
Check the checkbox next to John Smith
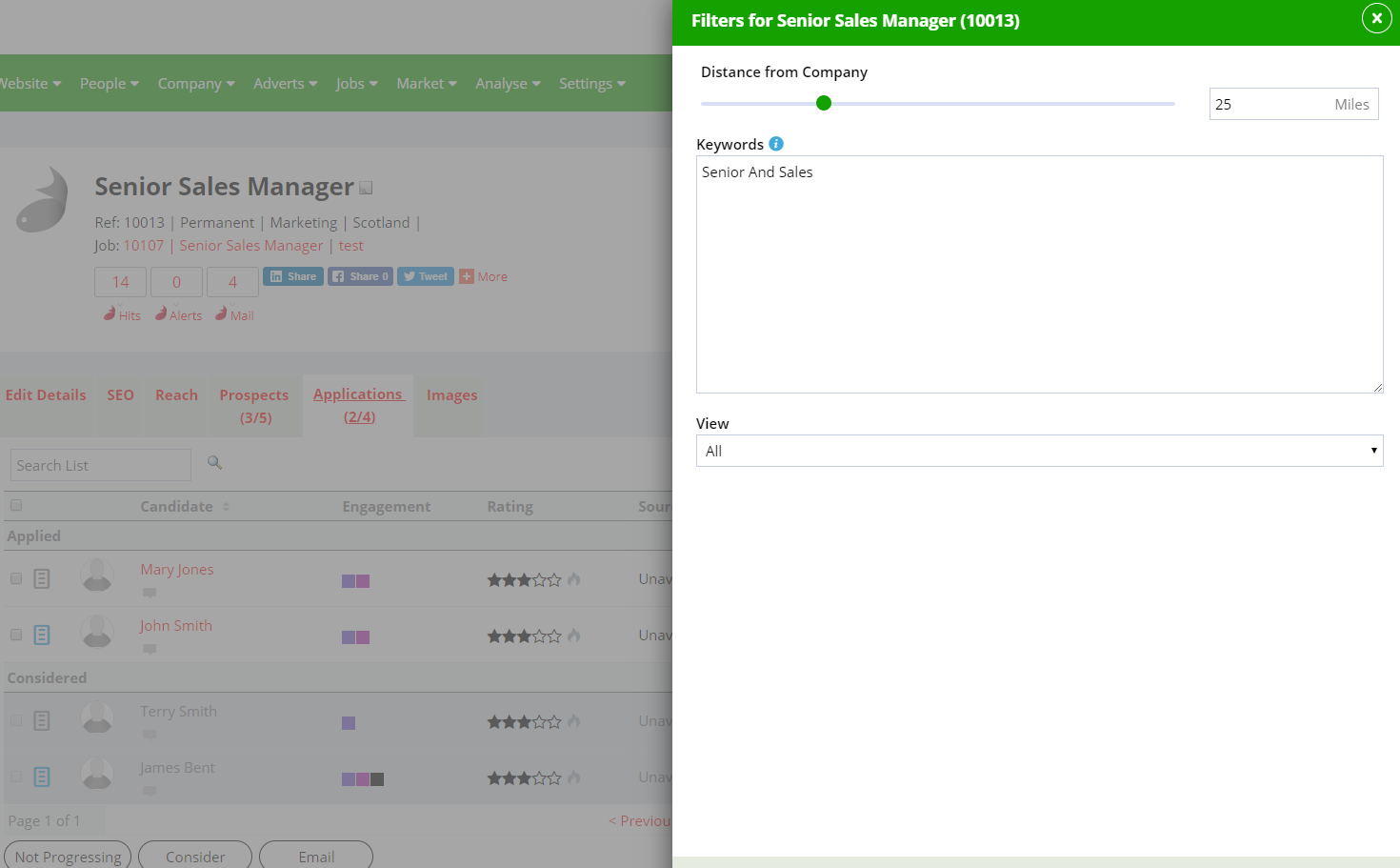coord(15,635)
